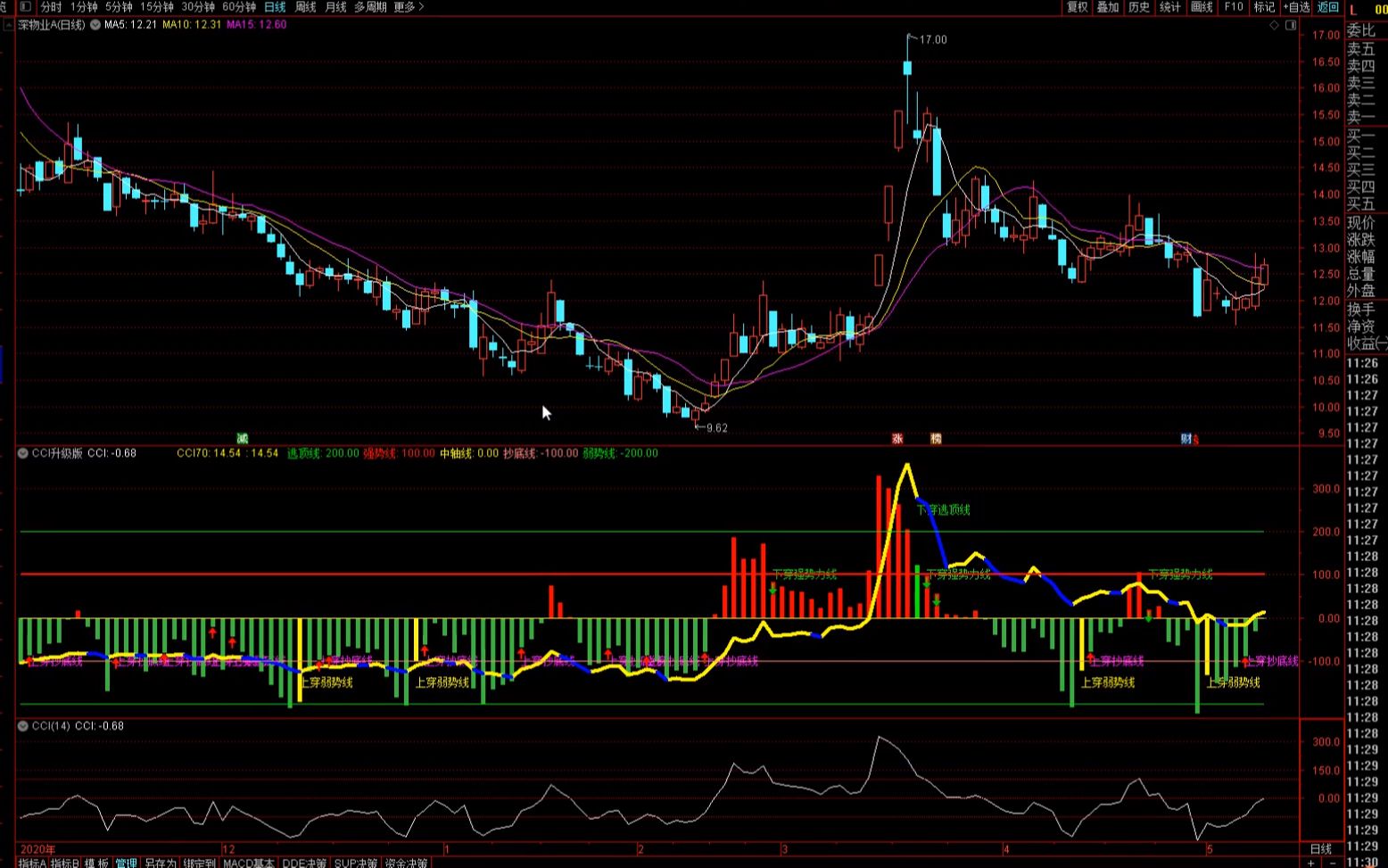Select the 15分钟 period
The image size is (1388, 868).
click(156, 6)
